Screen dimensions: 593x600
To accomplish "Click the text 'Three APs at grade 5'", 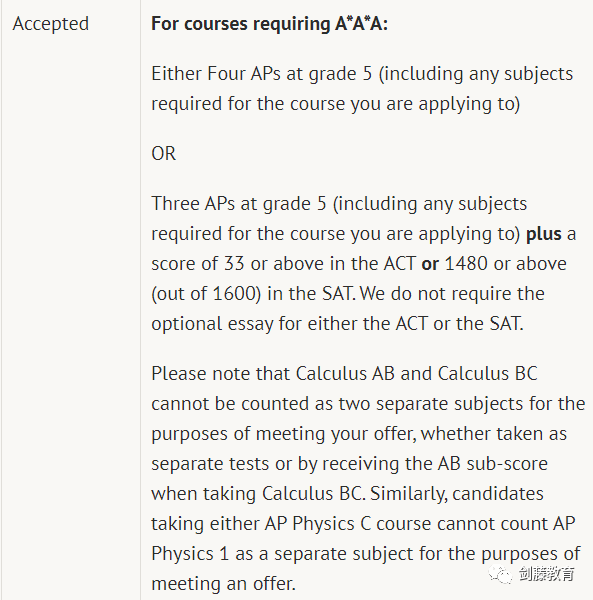I will [x=239, y=204].
